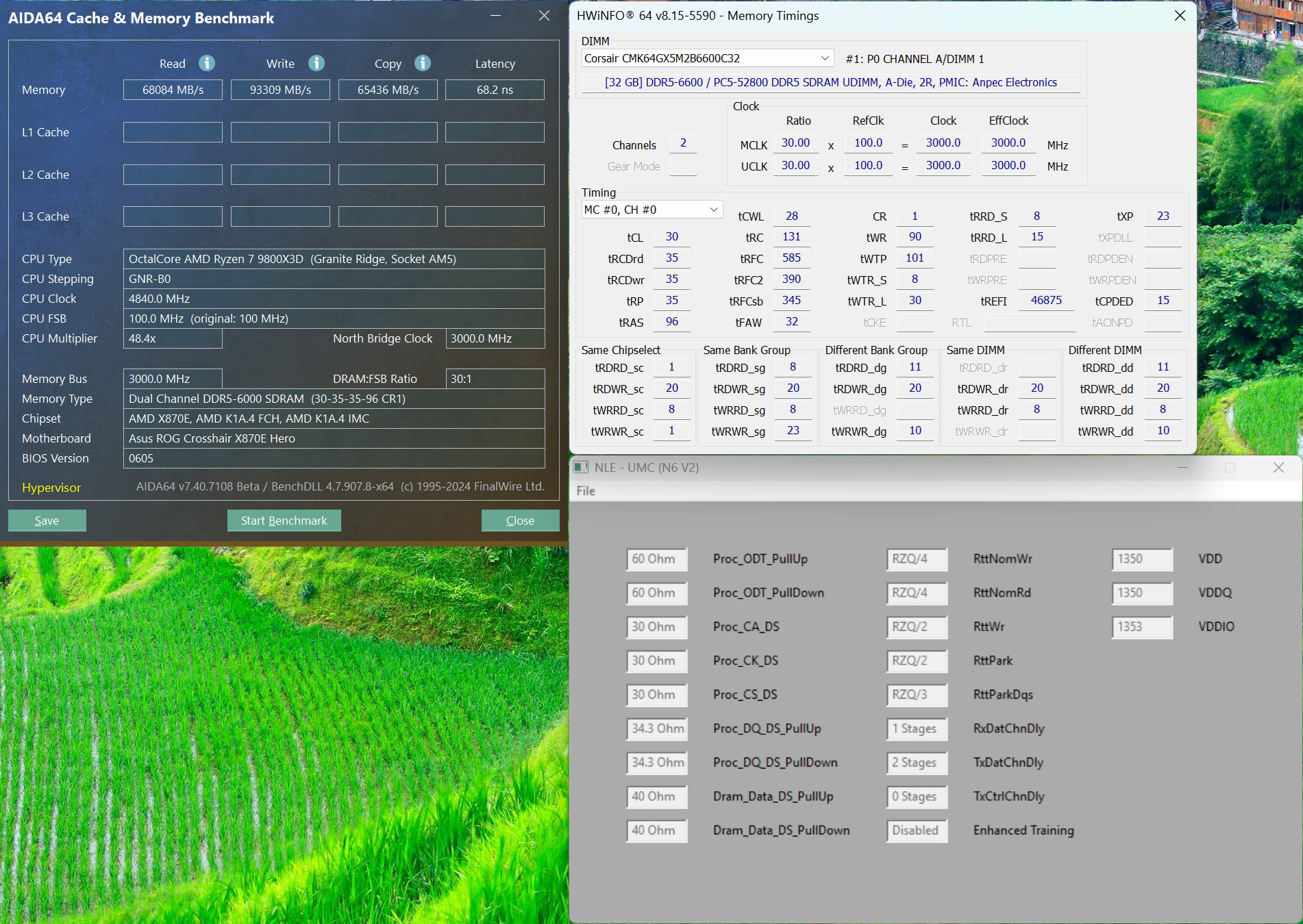Click the empty L3 Cache Latency field
The width and height of the screenshot is (1303, 924).
[x=495, y=216]
